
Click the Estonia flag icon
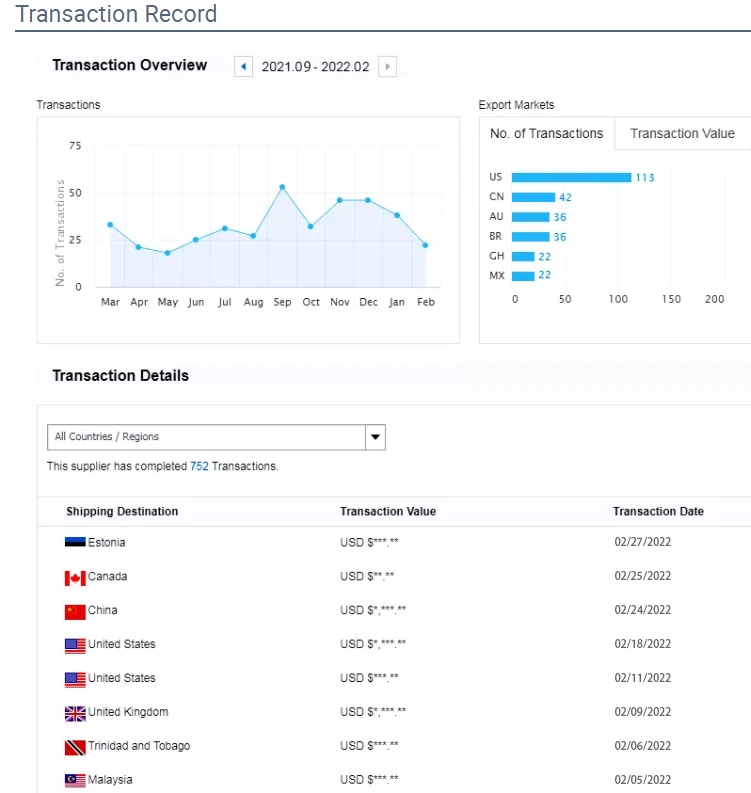75,543
